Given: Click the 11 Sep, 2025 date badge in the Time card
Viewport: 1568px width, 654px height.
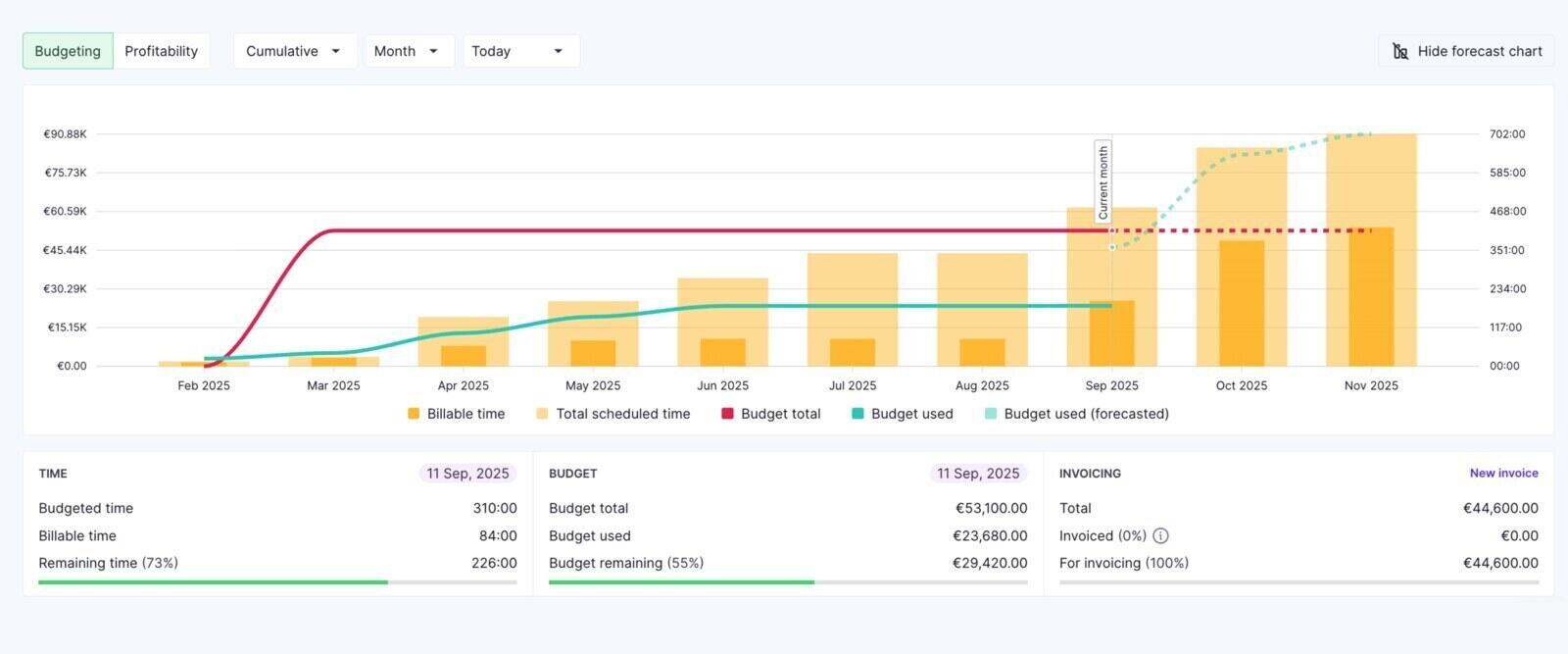Looking at the screenshot, I should (x=467, y=474).
